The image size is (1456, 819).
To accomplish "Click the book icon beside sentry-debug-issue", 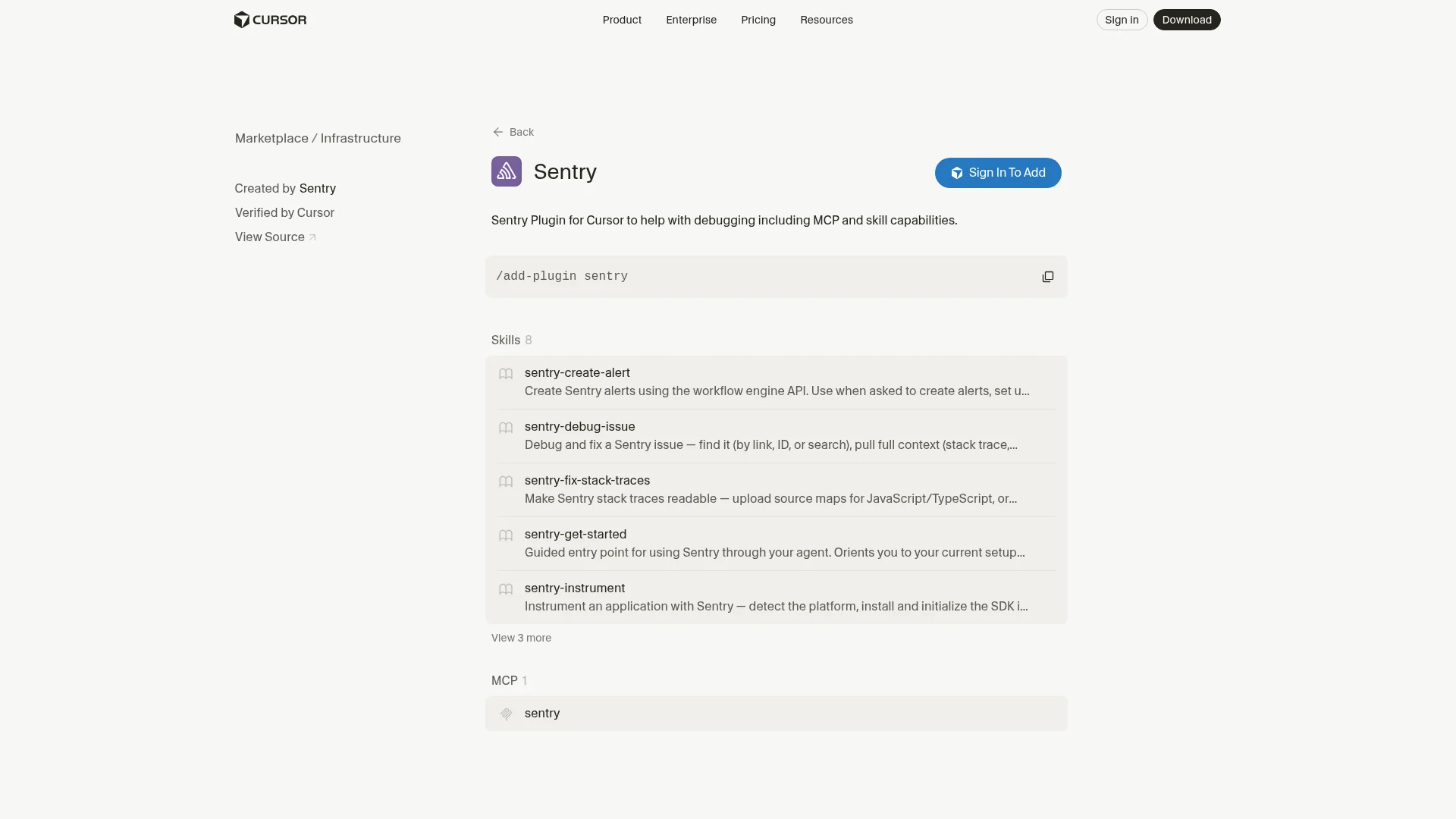I will click(x=506, y=428).
